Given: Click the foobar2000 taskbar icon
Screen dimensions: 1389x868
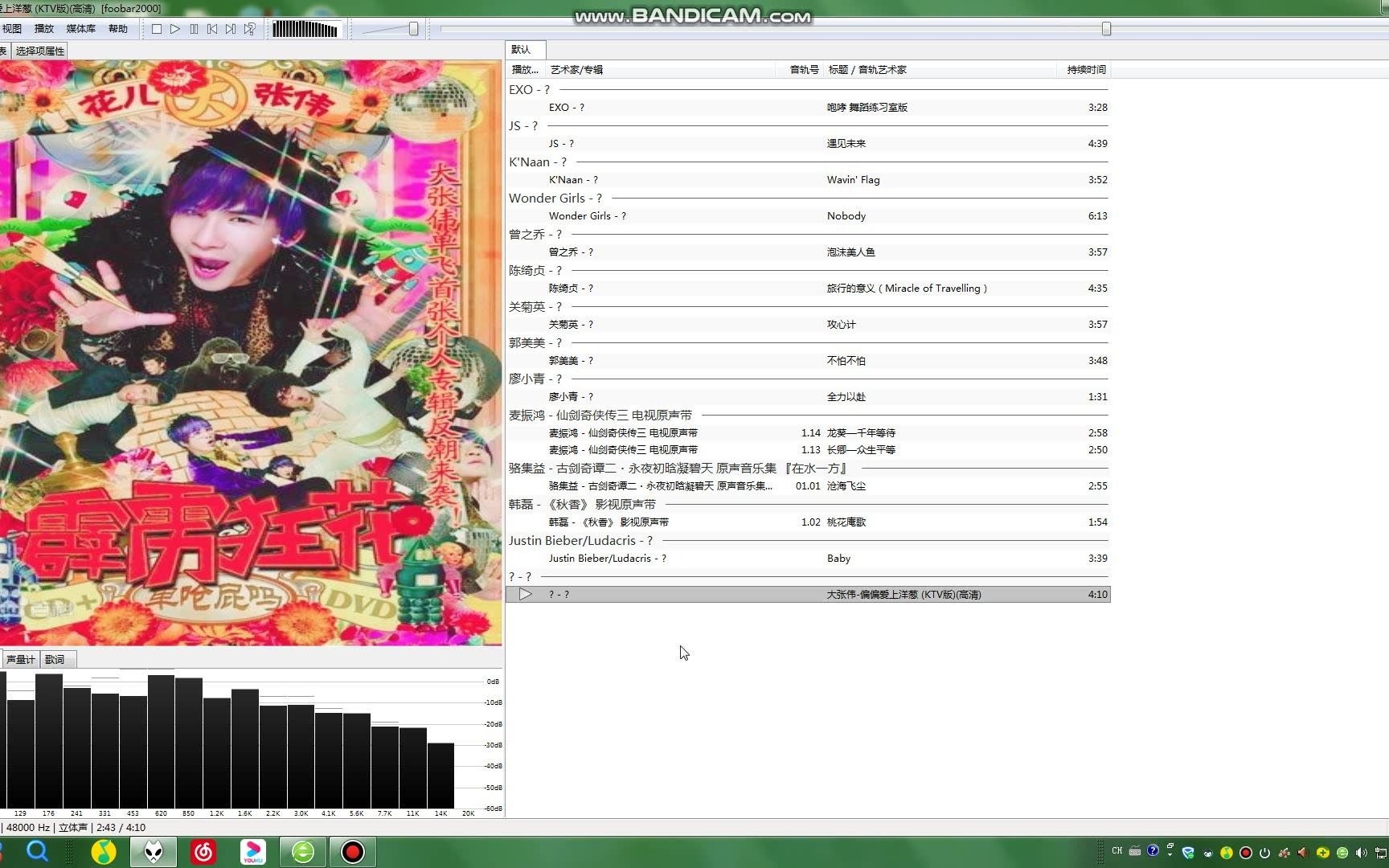Looking at the screenshot, I should pos(154,852).
